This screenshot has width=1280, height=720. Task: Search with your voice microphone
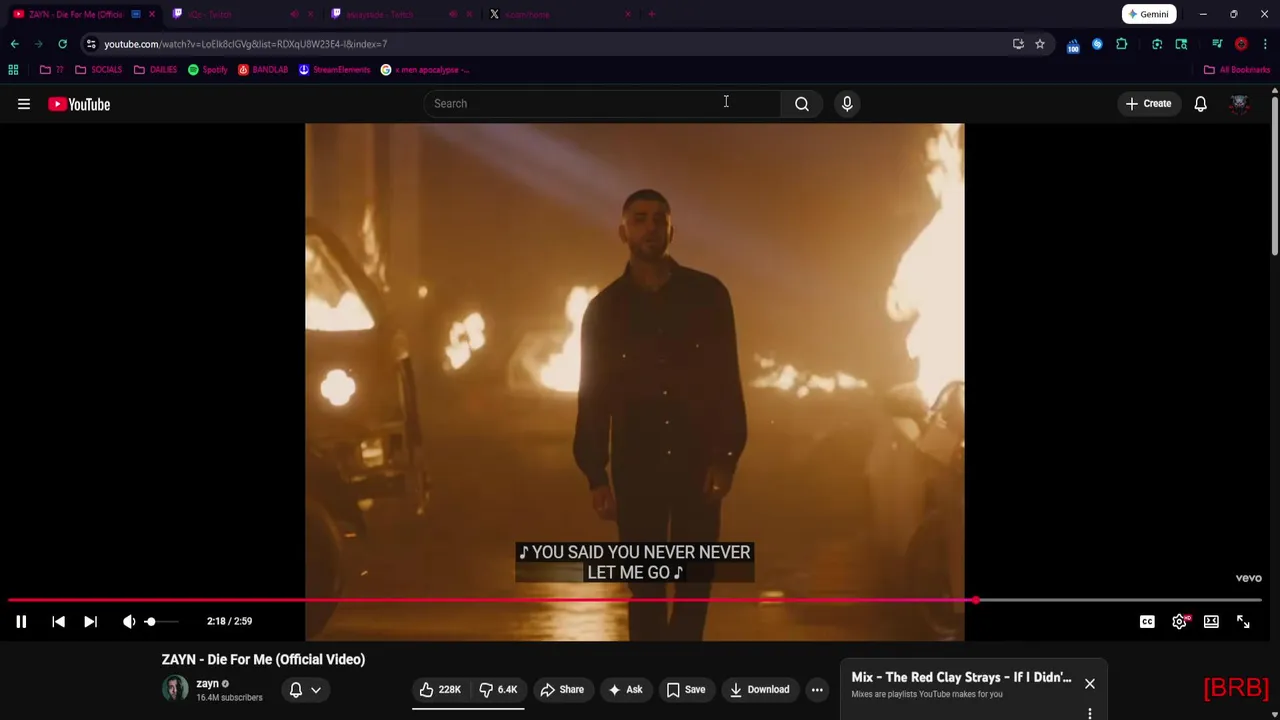847,103
